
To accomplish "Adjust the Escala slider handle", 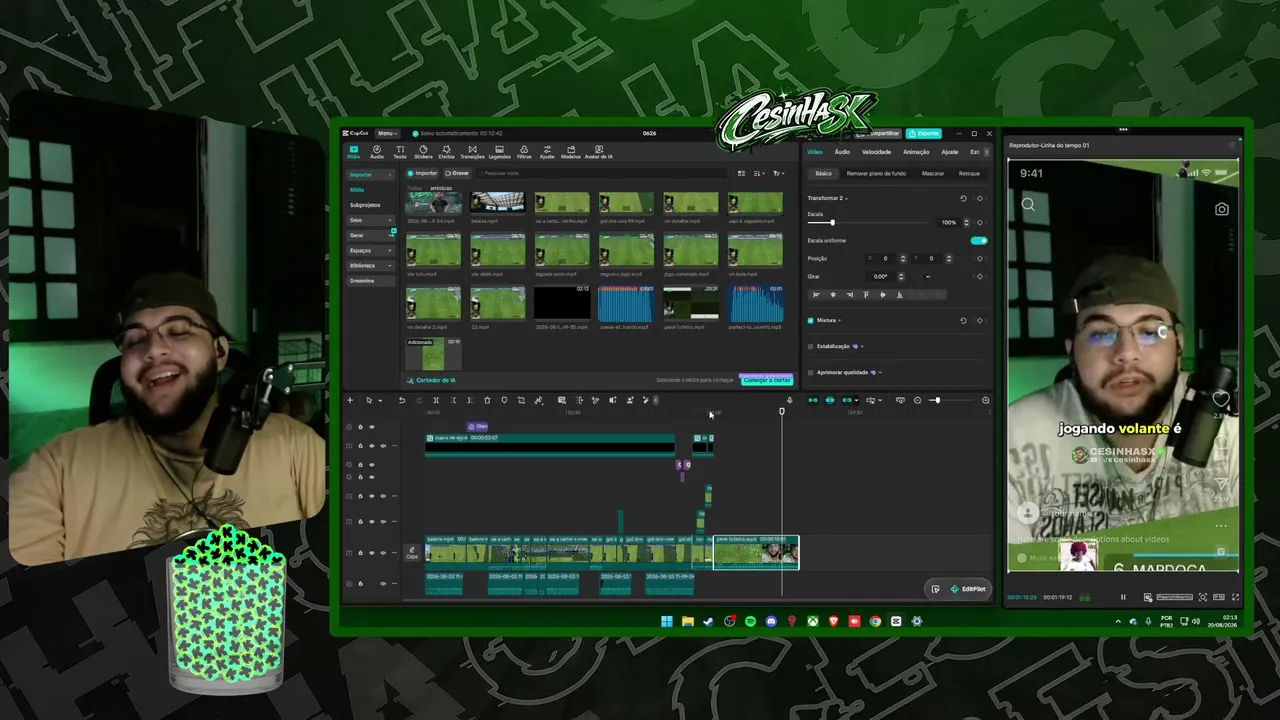I will coord(832,222).
